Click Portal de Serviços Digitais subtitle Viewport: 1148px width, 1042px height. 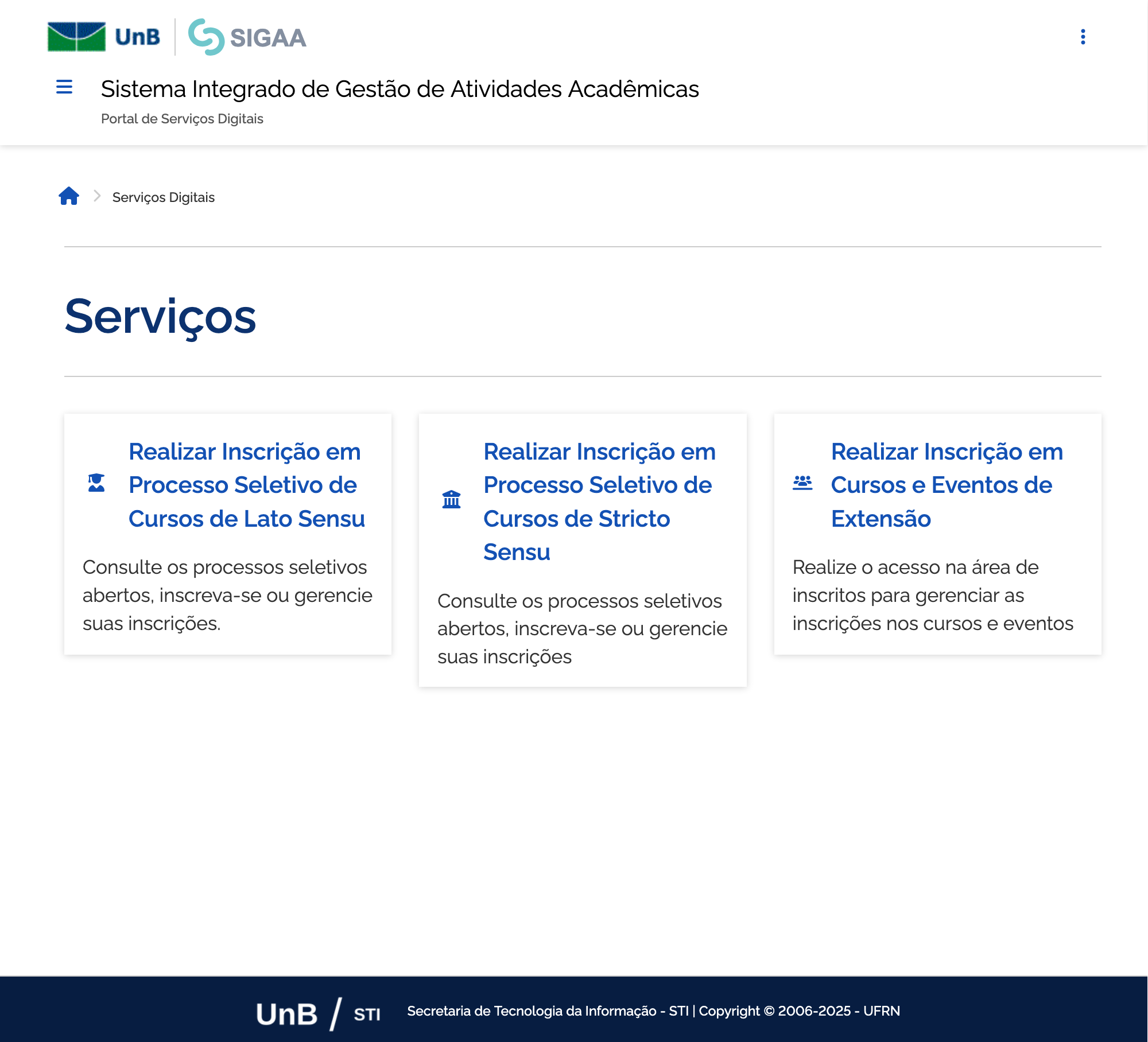(x=182, y=119)
